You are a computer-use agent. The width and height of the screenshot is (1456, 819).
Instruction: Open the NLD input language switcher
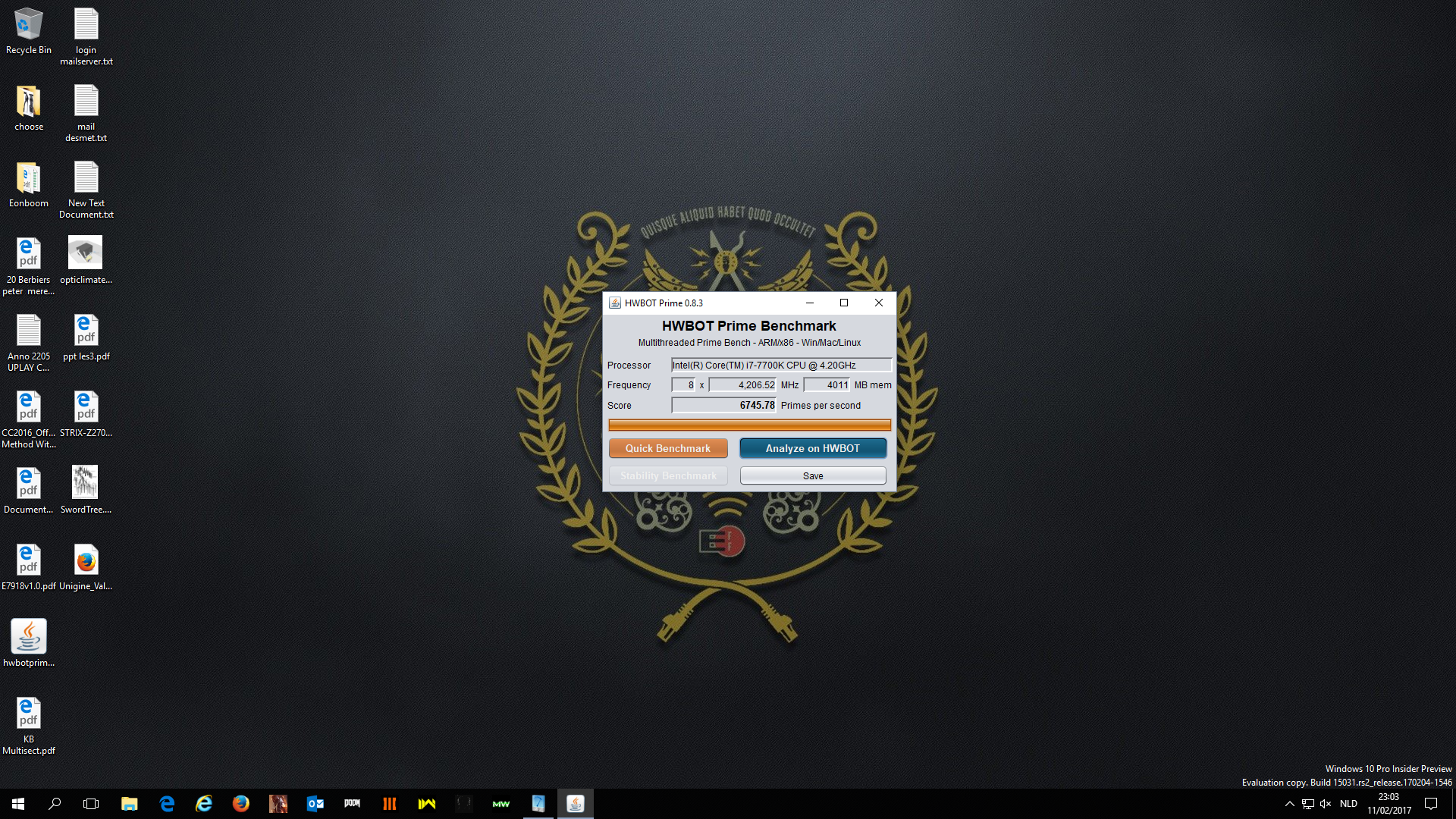pyautogui.click(x=1348, y=804)
